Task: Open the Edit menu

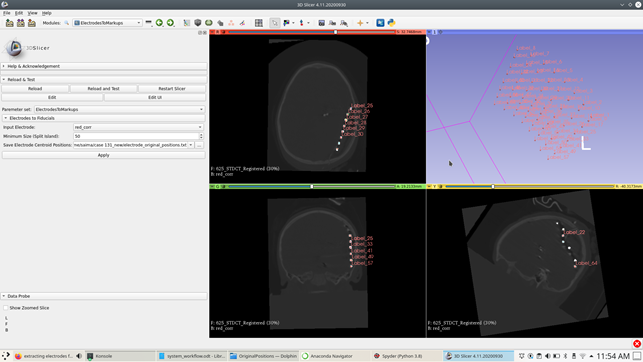Action: [19, 13]
